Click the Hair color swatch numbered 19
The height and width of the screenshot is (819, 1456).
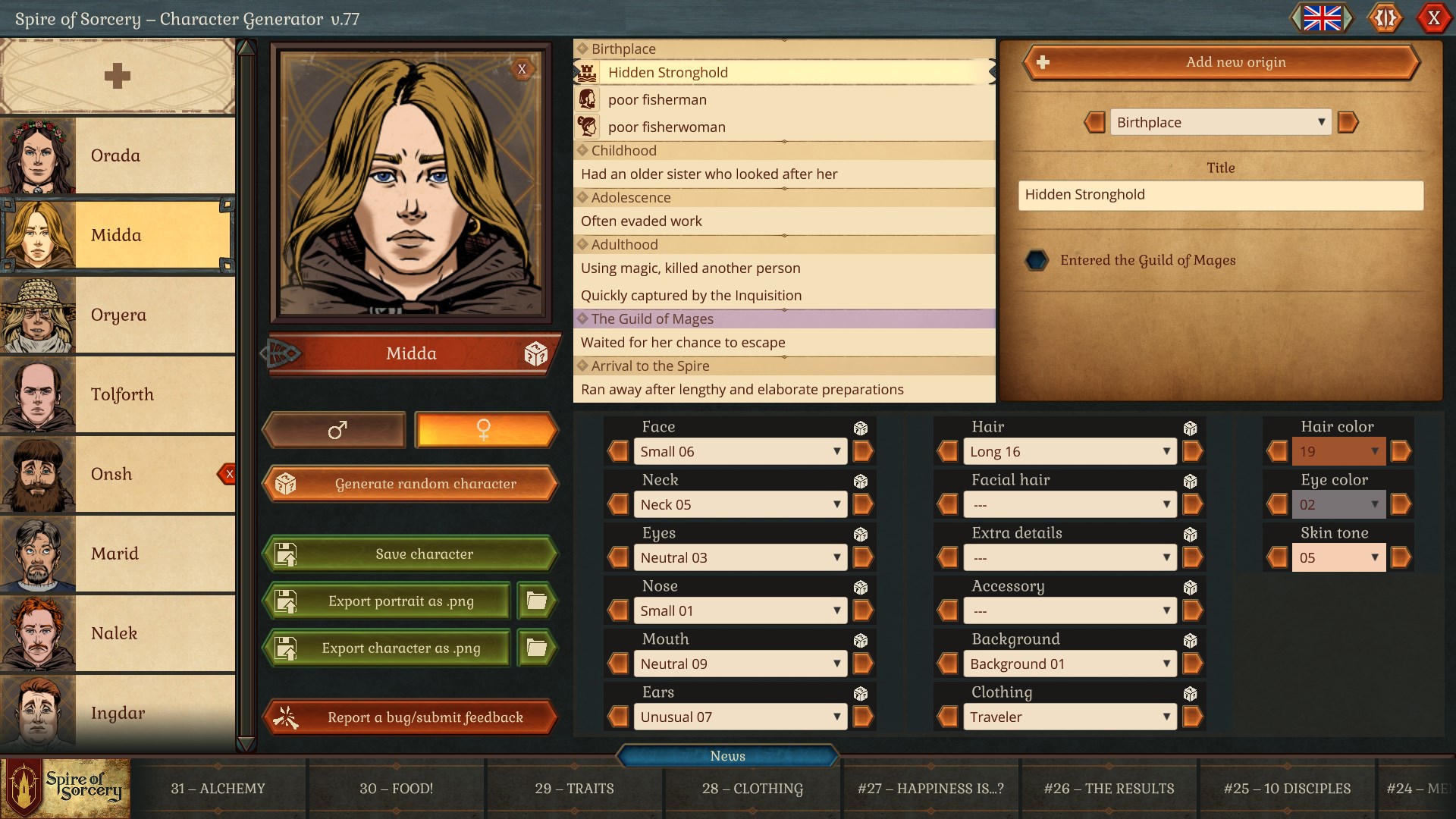click(x=1338, y=451)
